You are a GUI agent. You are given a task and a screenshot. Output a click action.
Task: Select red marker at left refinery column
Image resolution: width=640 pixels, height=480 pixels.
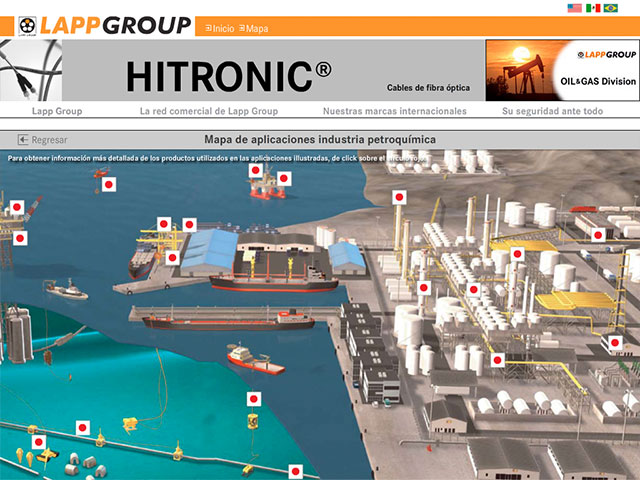424,288
